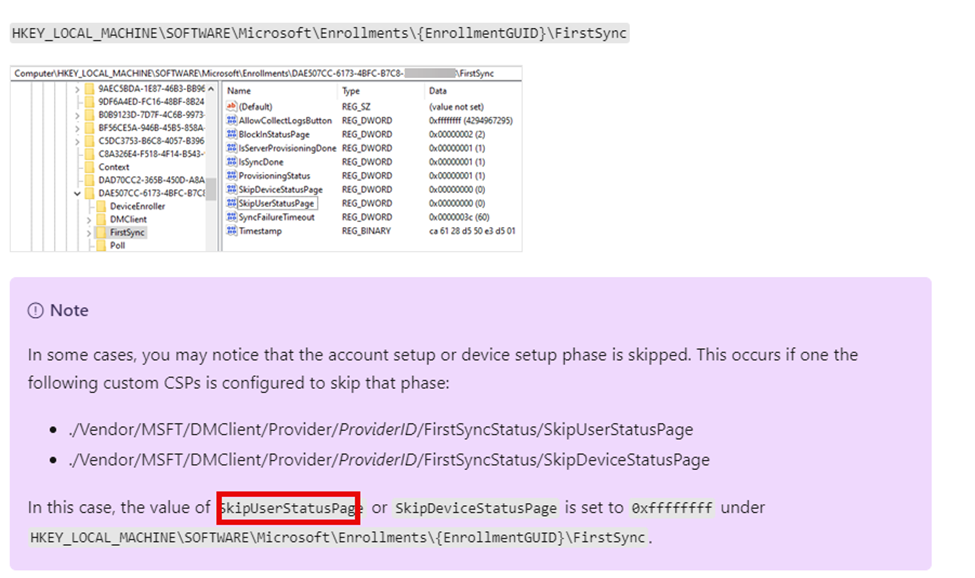This screenshot has height=578, width=975.
Task: Click the (value not set) data cell
Action: [456, 106]
